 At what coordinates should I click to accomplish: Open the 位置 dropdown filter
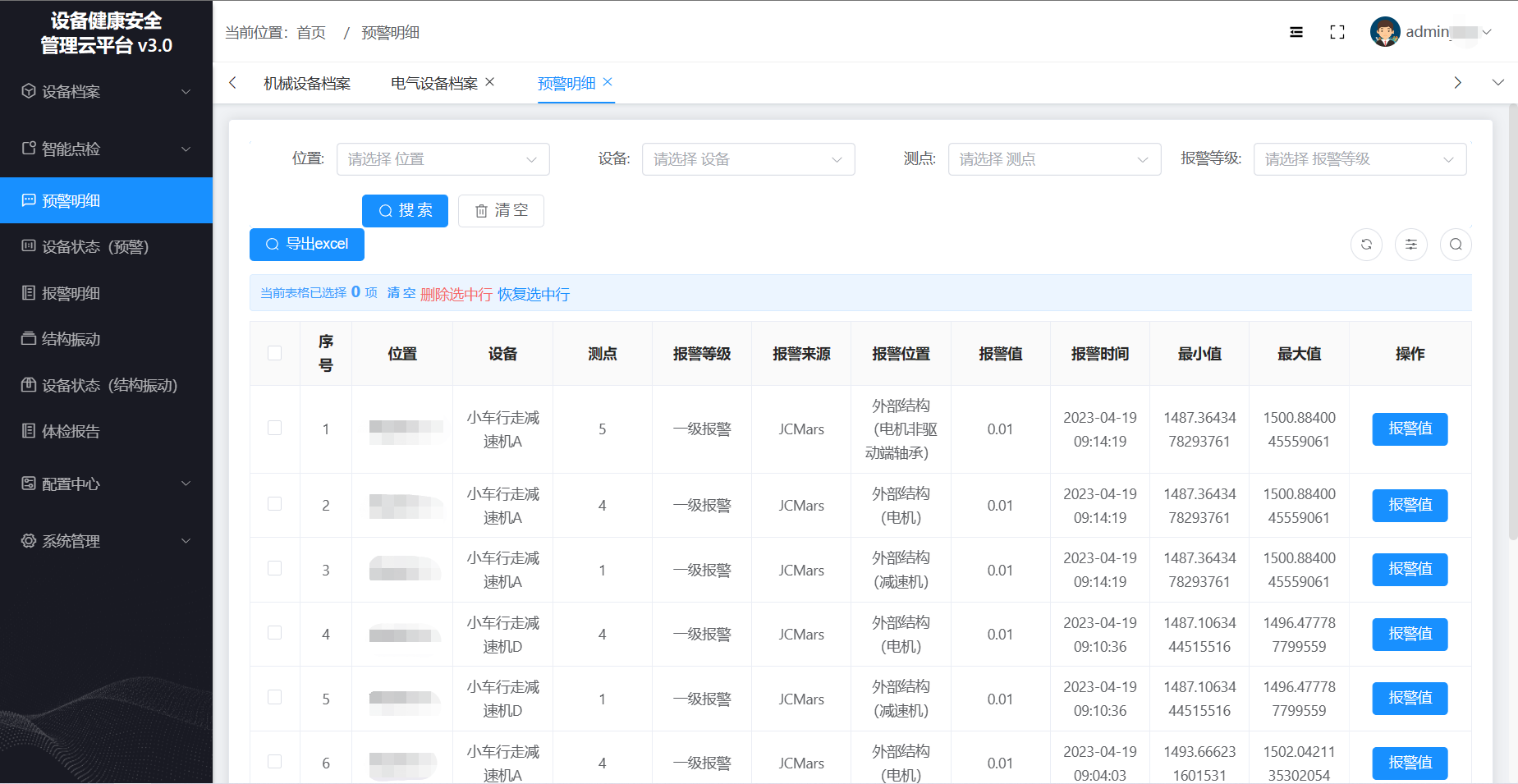[443, 159]
